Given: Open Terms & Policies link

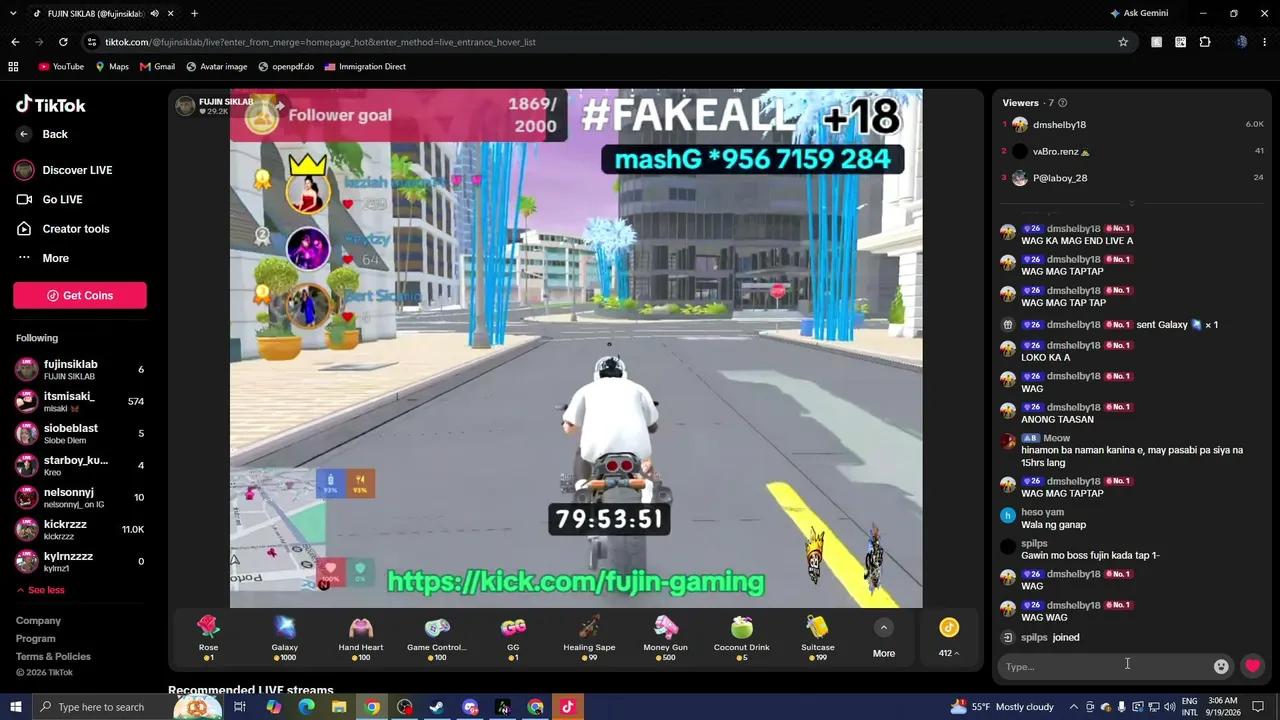Looking at the screenshot, I should [53, 657].
